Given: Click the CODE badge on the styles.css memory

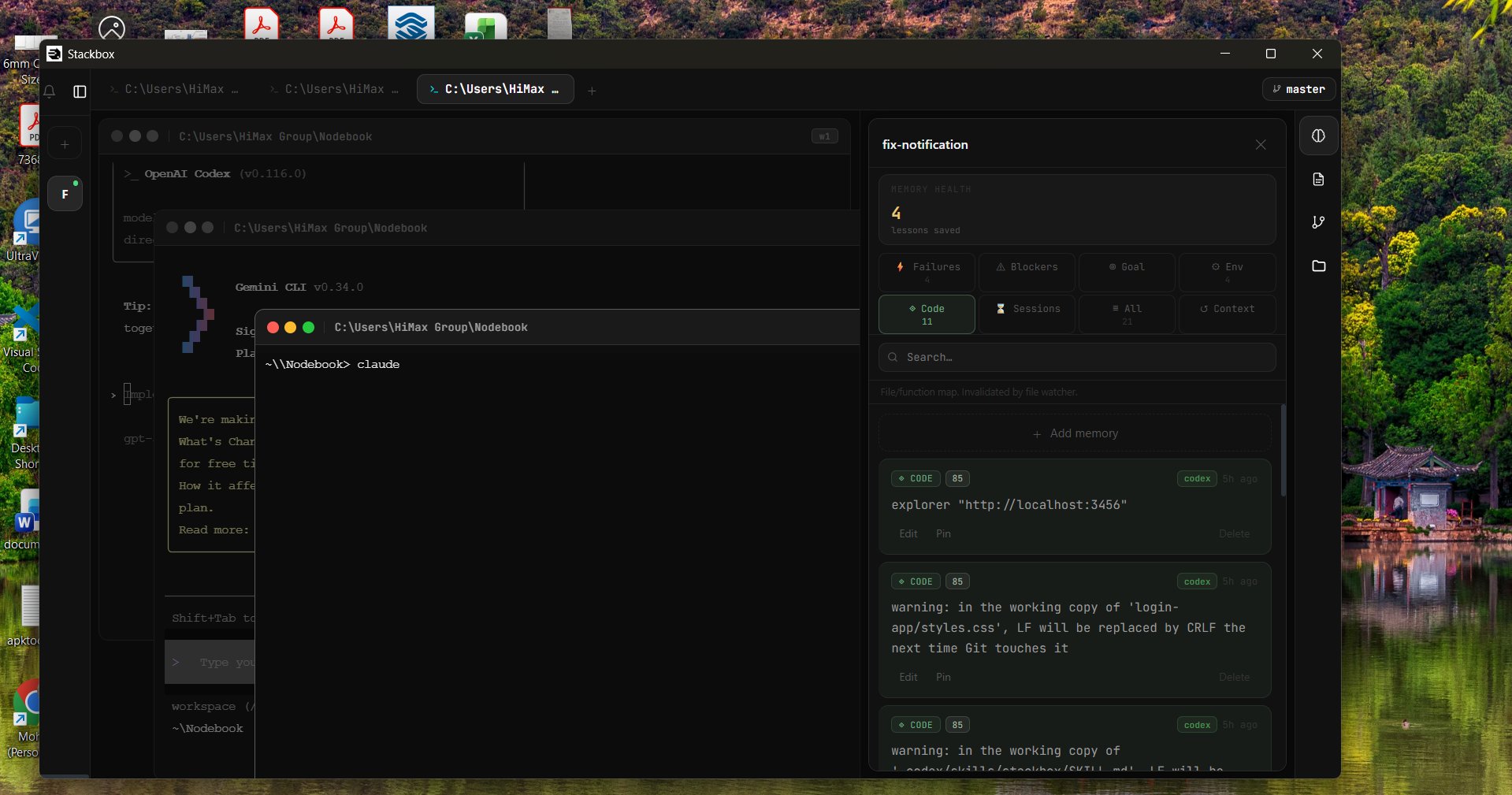Looking at the screenshot, I should point(916,582).
